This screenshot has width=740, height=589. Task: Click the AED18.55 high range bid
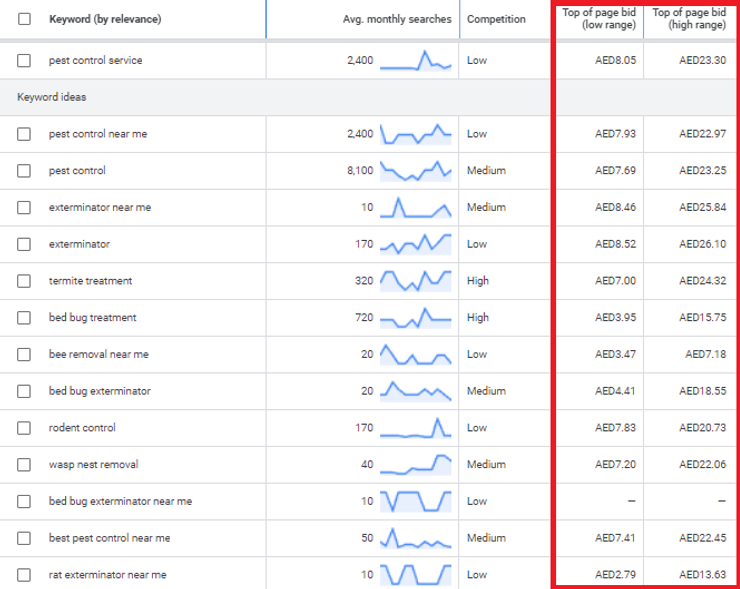[702, 391]
